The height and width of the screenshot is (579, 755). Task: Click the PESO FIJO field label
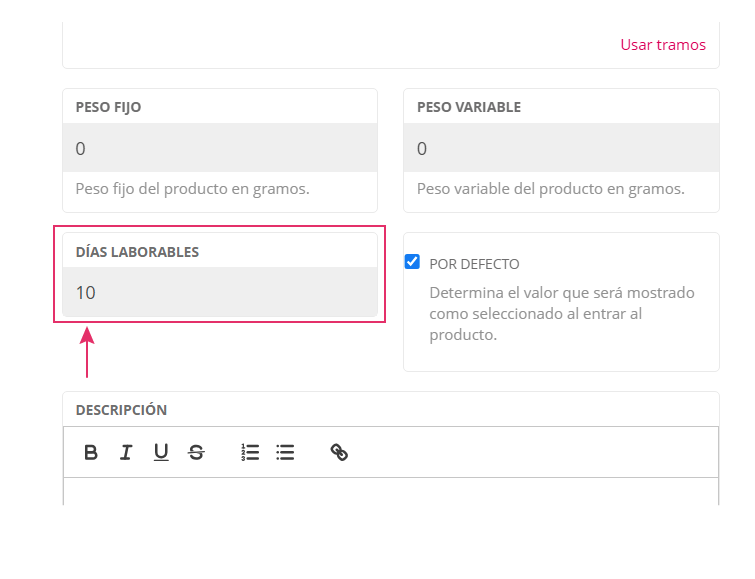click(108, 107)
